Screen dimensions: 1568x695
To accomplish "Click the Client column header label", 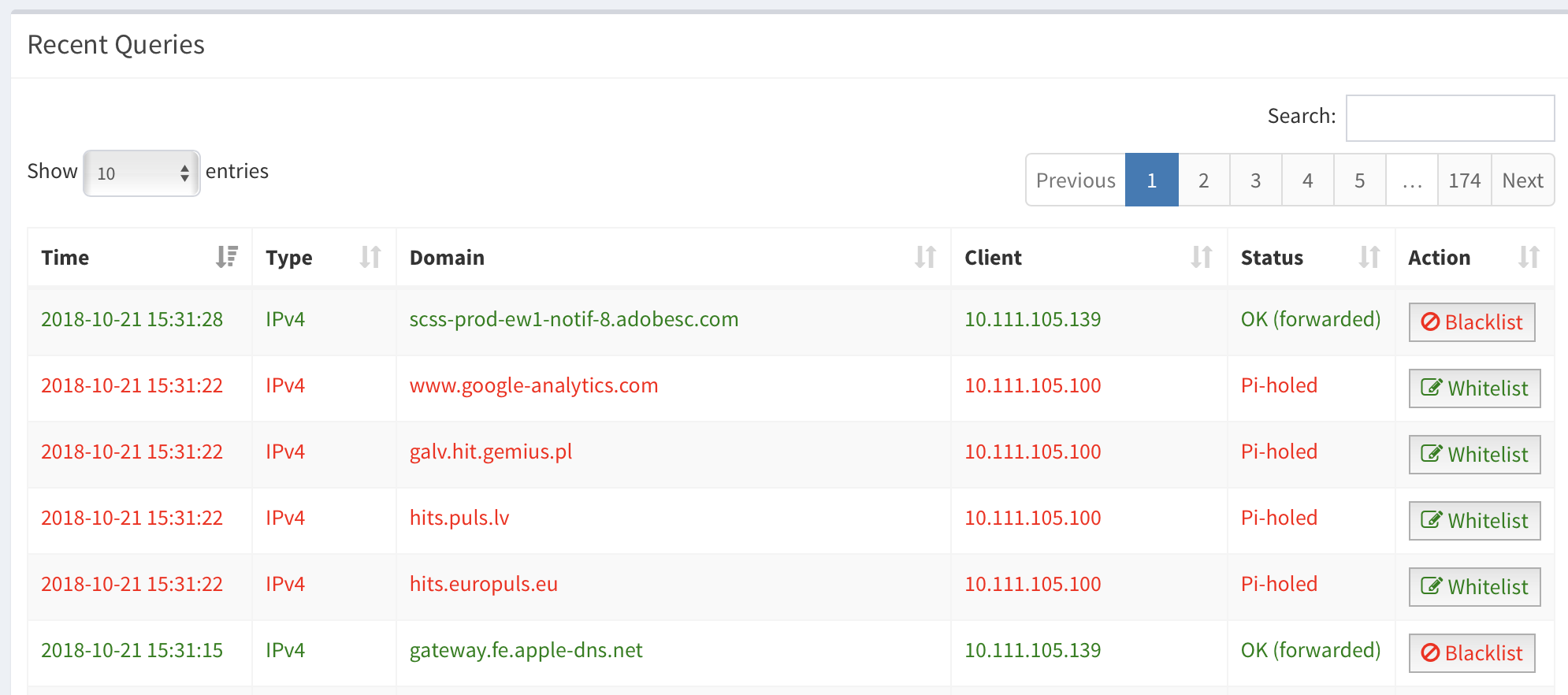I will tap(993, 258).
